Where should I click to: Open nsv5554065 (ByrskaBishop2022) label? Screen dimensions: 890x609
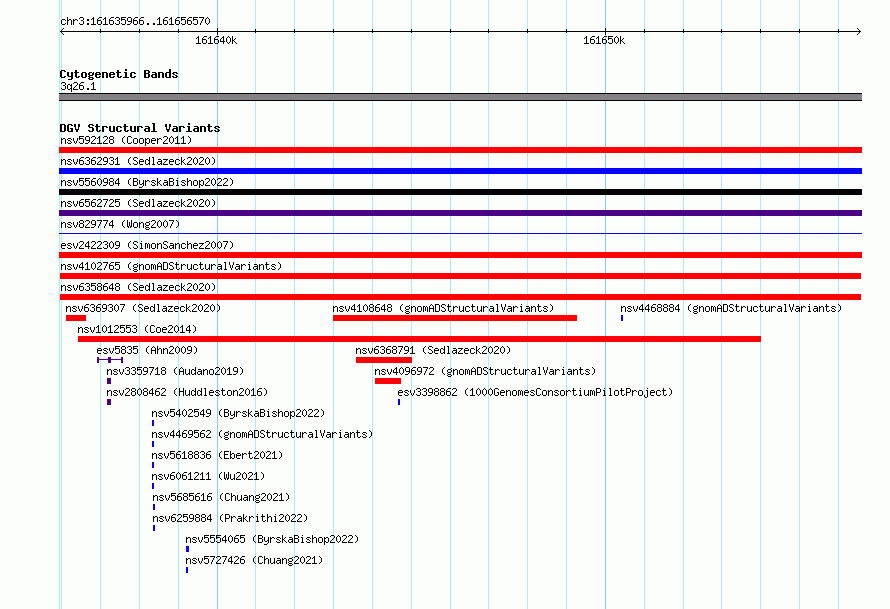click(x=272, y=539)
